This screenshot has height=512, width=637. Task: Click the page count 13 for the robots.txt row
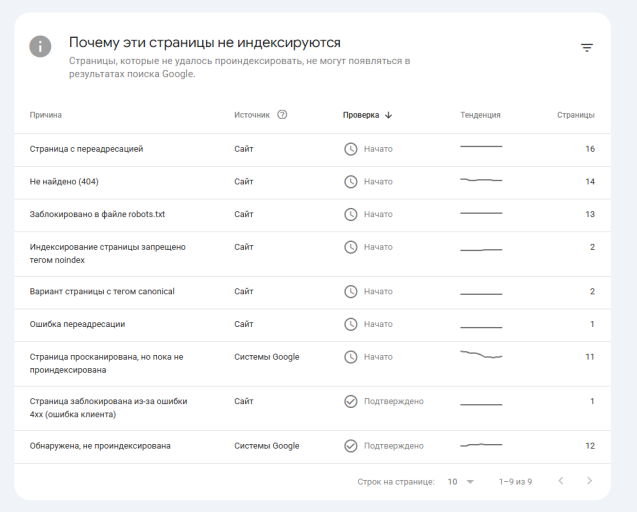(x=590, y=214)
